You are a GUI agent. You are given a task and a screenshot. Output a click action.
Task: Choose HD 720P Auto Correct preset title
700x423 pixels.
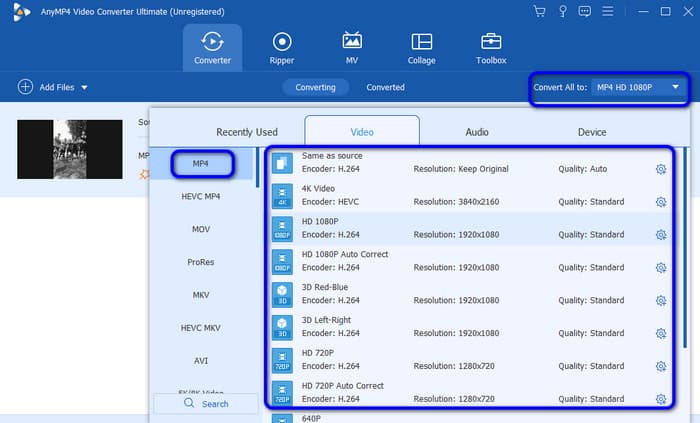point(342,386)
